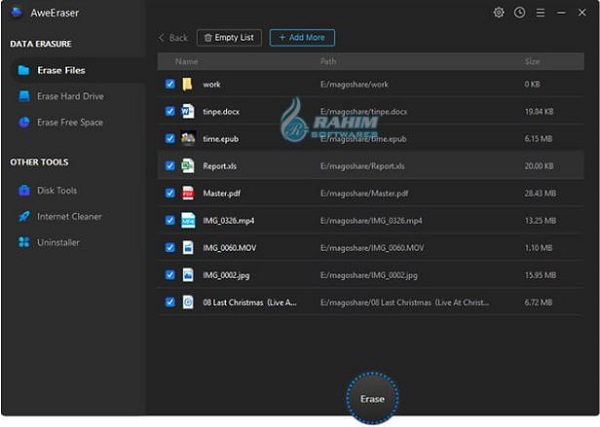Open the Uninstaller tool
The image size is (600, 427).
[58, 242]
